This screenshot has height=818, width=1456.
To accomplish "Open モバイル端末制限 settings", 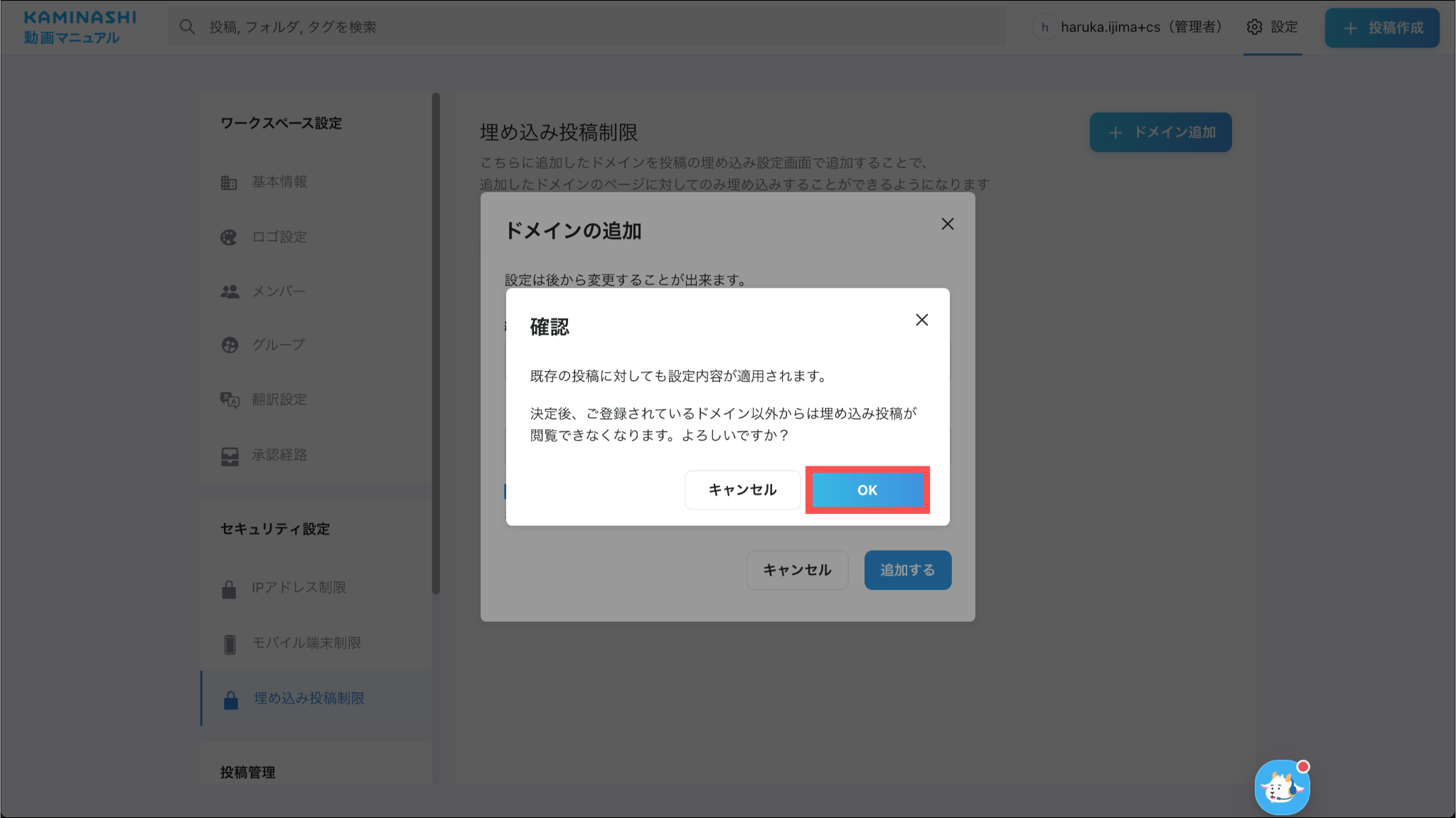I will (306, 642).
